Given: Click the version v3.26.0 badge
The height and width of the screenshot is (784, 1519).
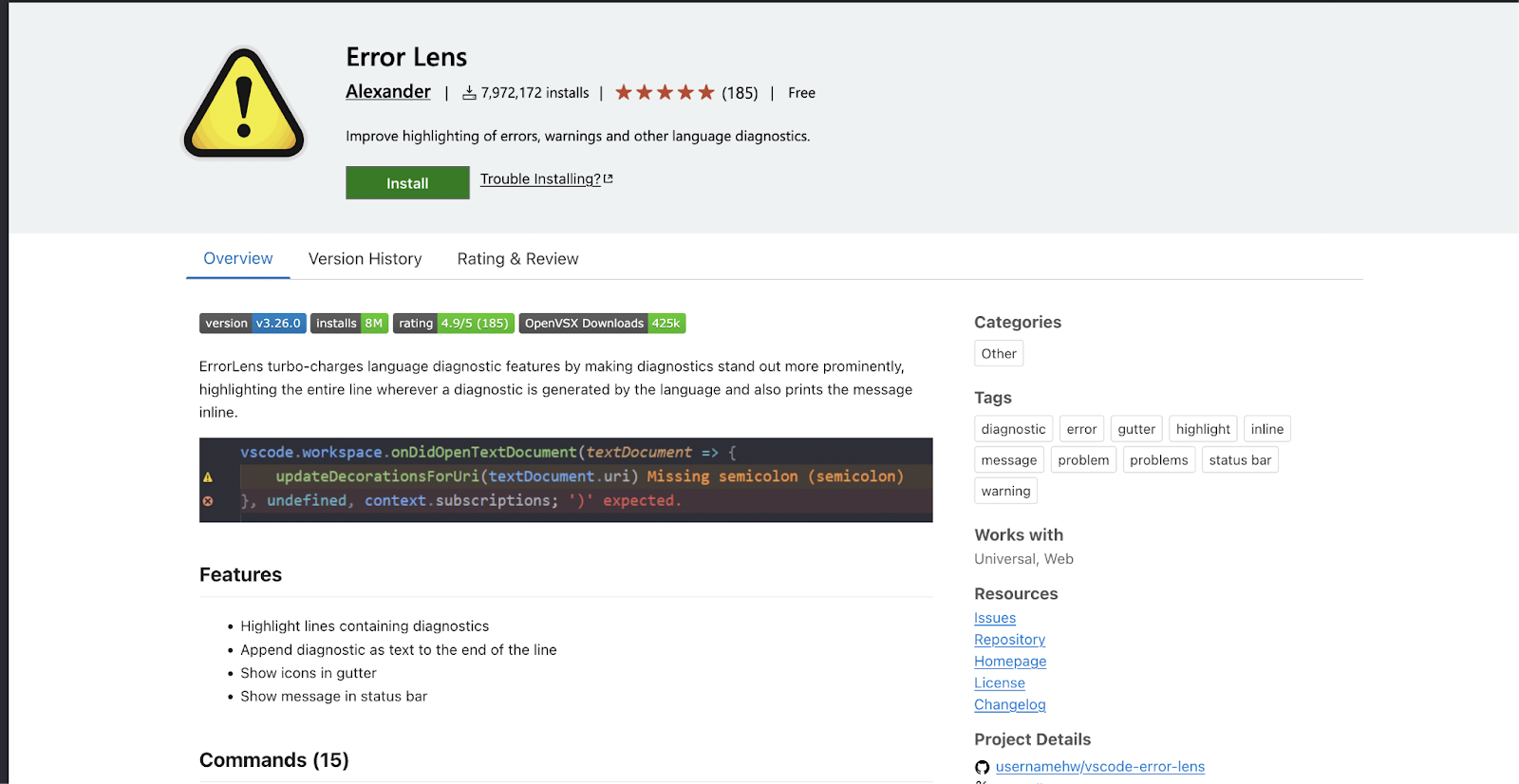Looking at the screenshot, I should point(253,323).
